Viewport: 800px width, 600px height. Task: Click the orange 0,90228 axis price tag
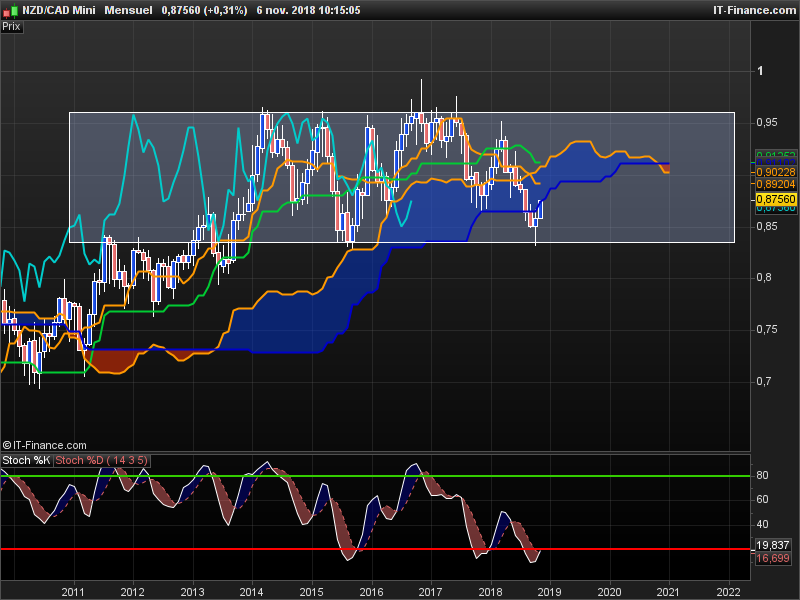click(776, 172)
